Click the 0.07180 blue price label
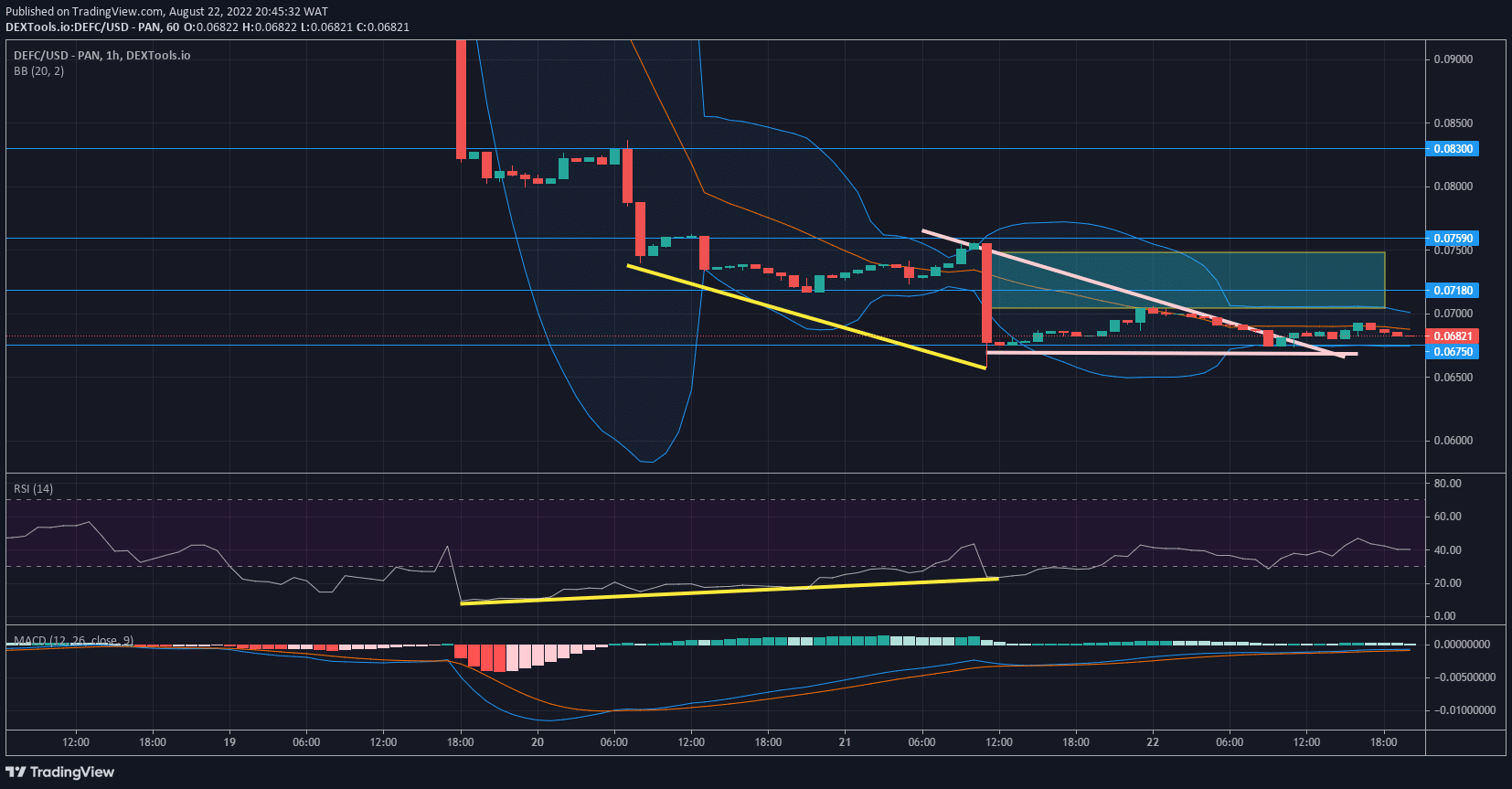 click(1452, 290)
